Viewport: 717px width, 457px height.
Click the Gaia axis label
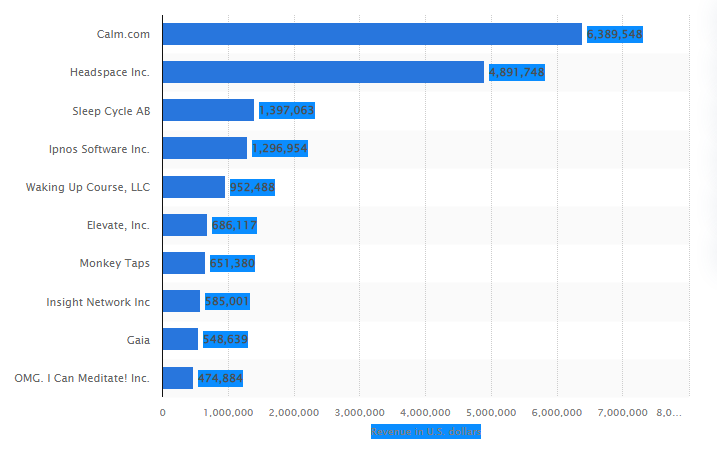[138, 340]
